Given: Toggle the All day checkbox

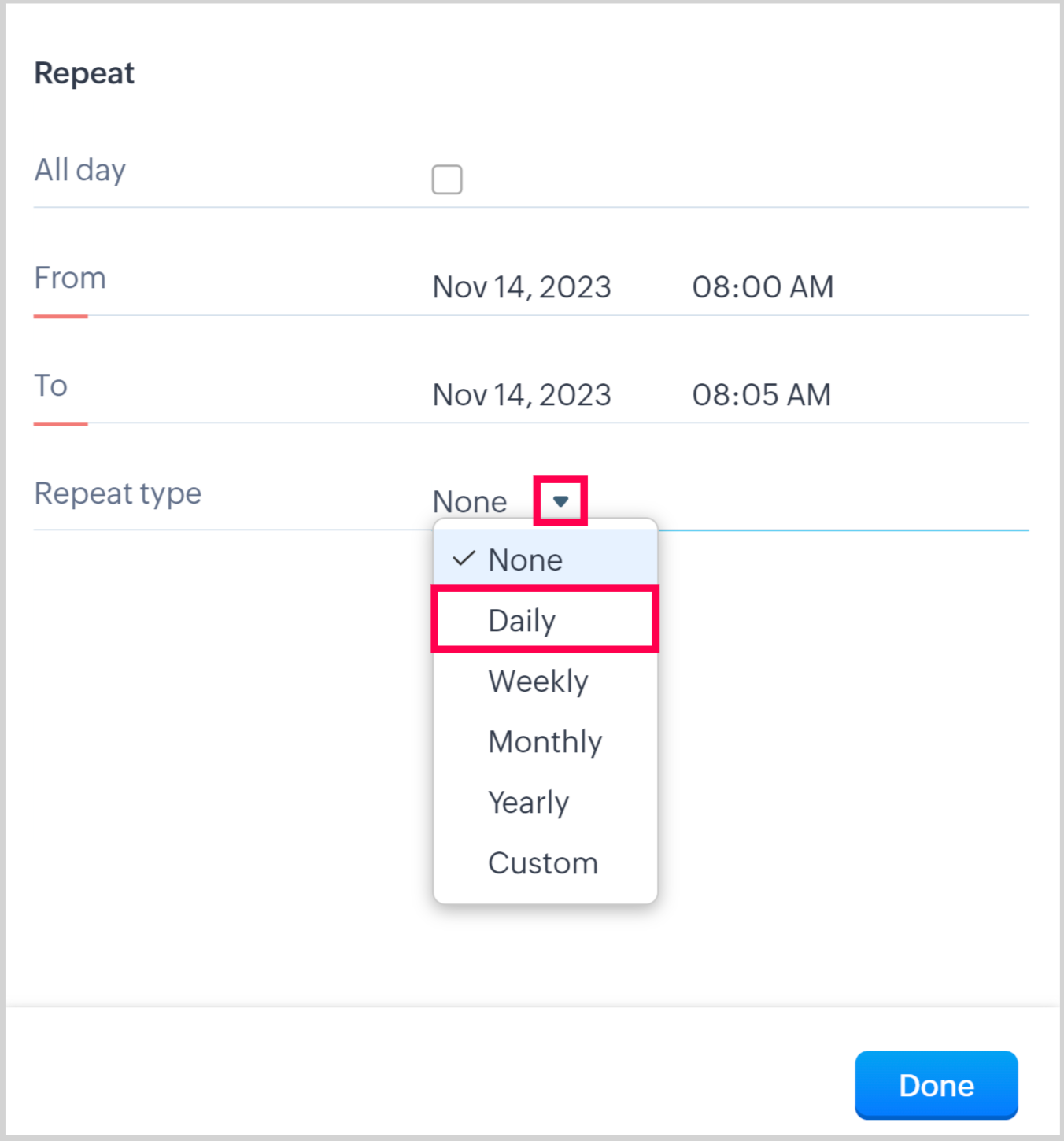Looking at the screenshot, I should [x=447, y=179].
